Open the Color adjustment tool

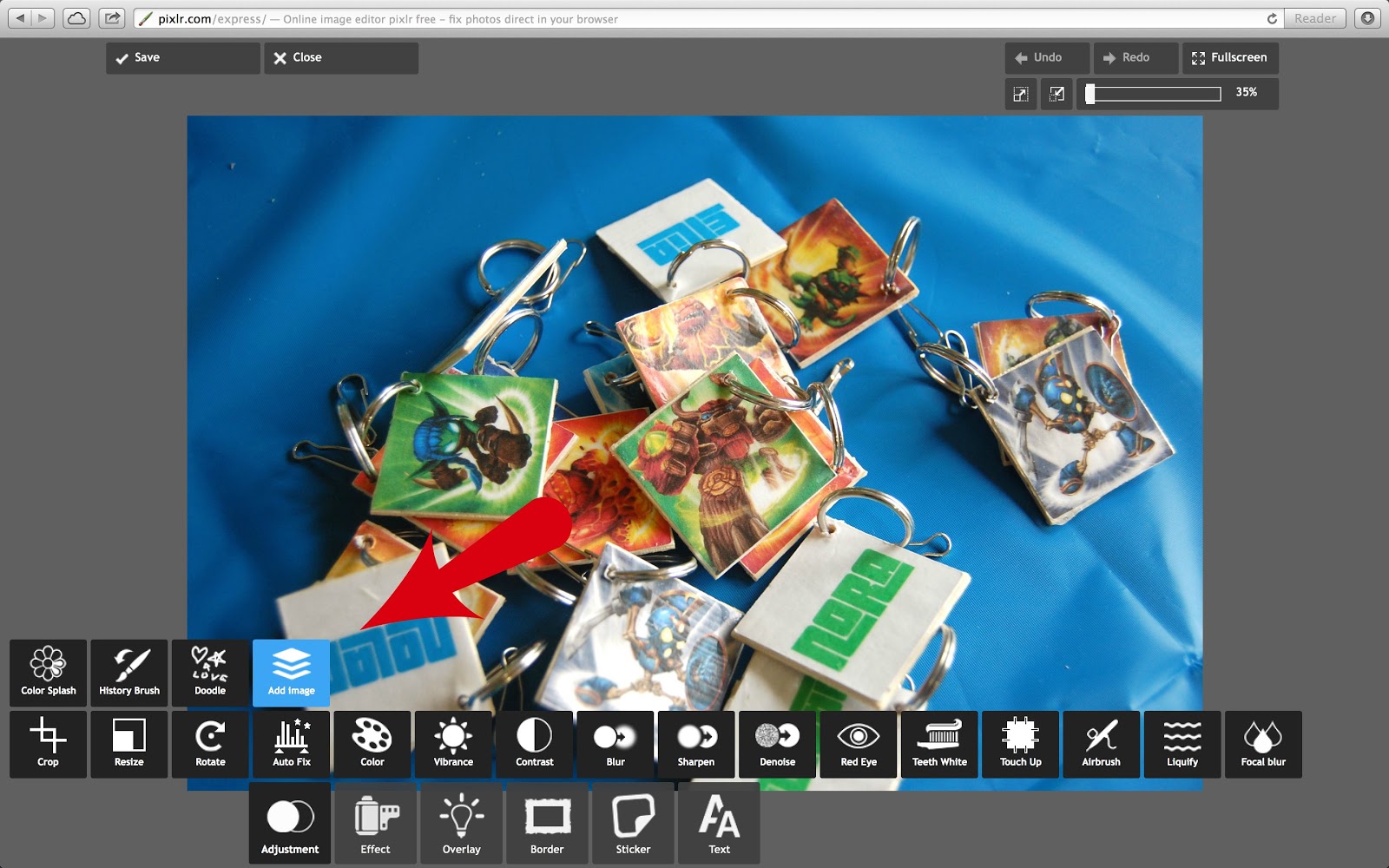coord(372,744)
